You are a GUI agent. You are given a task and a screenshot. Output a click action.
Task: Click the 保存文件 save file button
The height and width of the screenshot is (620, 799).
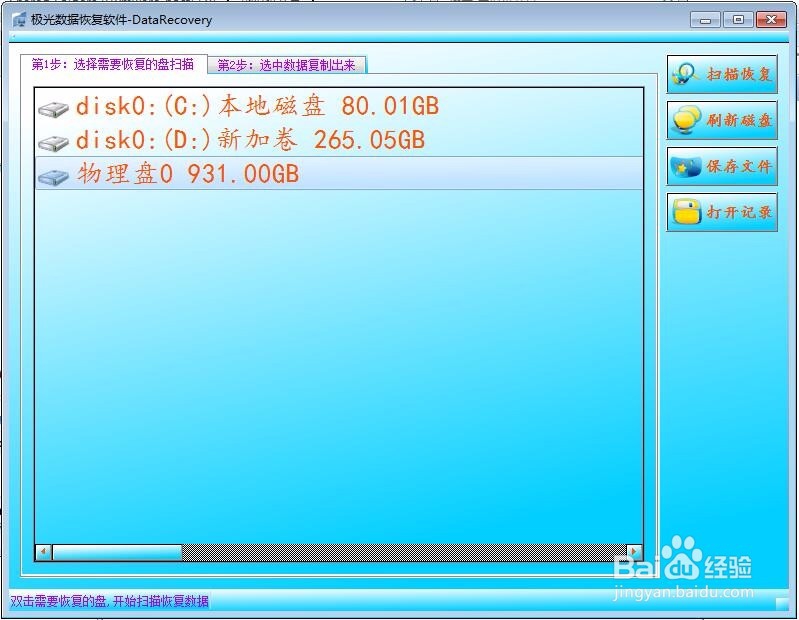[722, 166]
